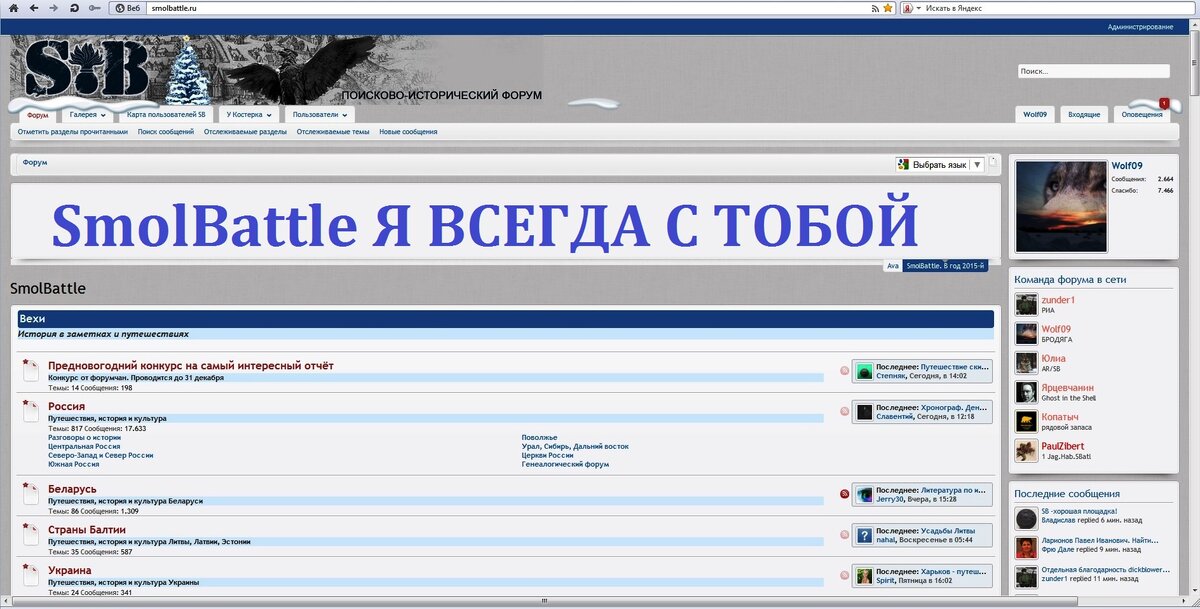Click RSS feed icon in address bar

click(875, 8)
